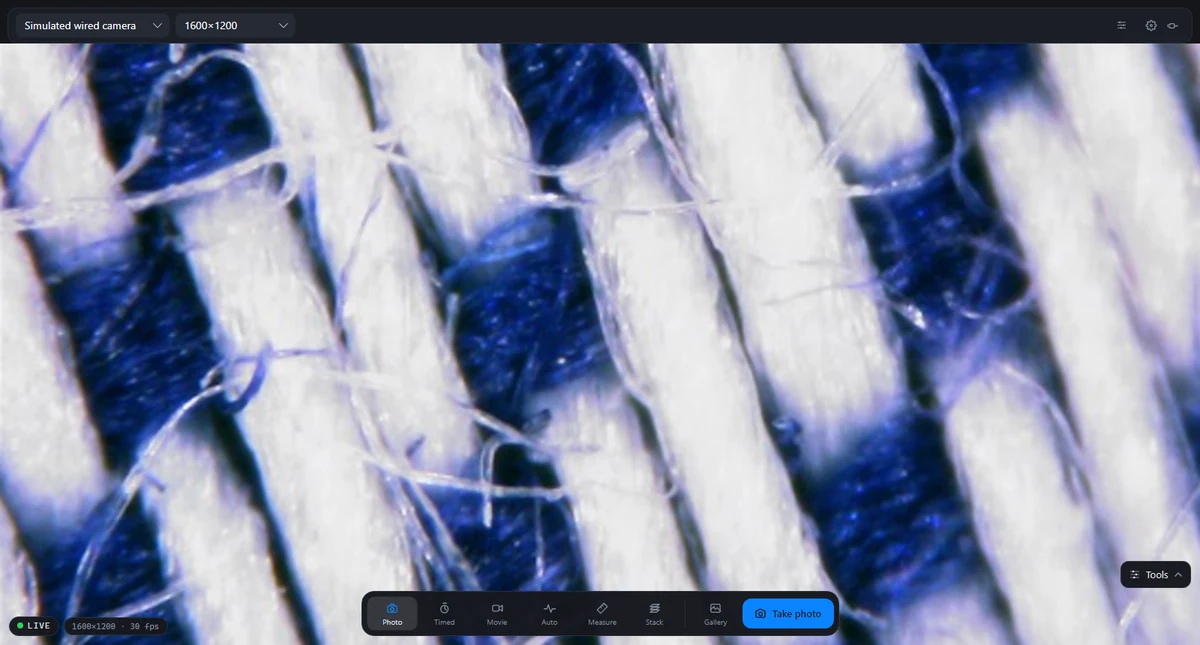Screen dimensions: 1200x645
Task: Select the Stack mode
Action: click(x=654, y=613)
